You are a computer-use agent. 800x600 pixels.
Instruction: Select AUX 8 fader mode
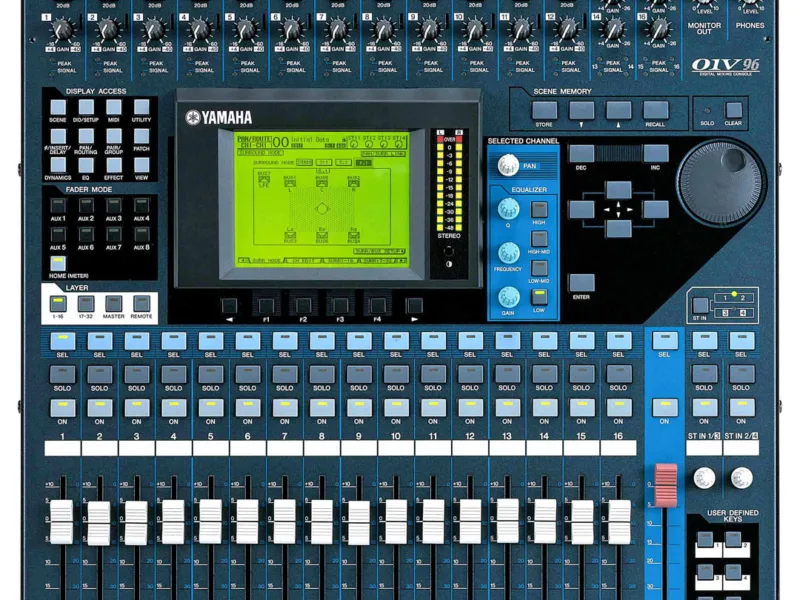click(141, 234)
